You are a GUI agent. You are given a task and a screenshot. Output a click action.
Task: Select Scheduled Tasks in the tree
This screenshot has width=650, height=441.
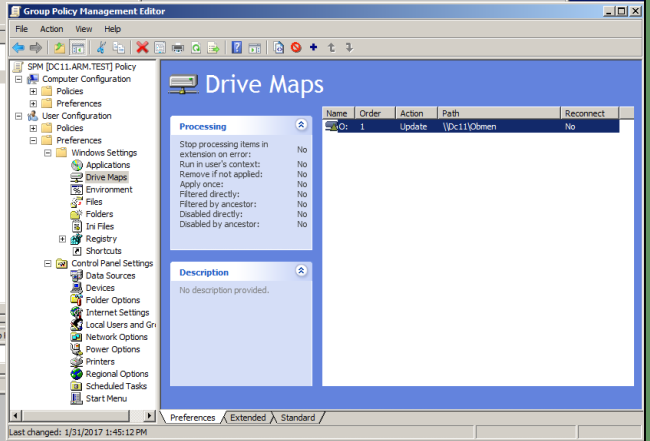pos(116,386)
